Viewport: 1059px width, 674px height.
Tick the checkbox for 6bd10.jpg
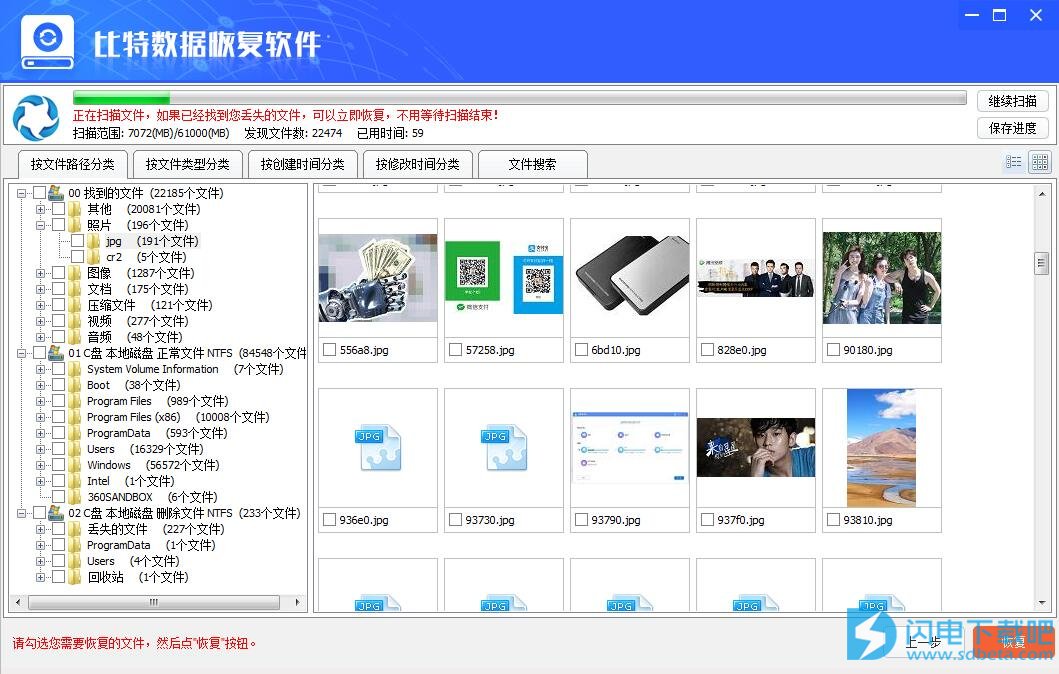(582, 350)
